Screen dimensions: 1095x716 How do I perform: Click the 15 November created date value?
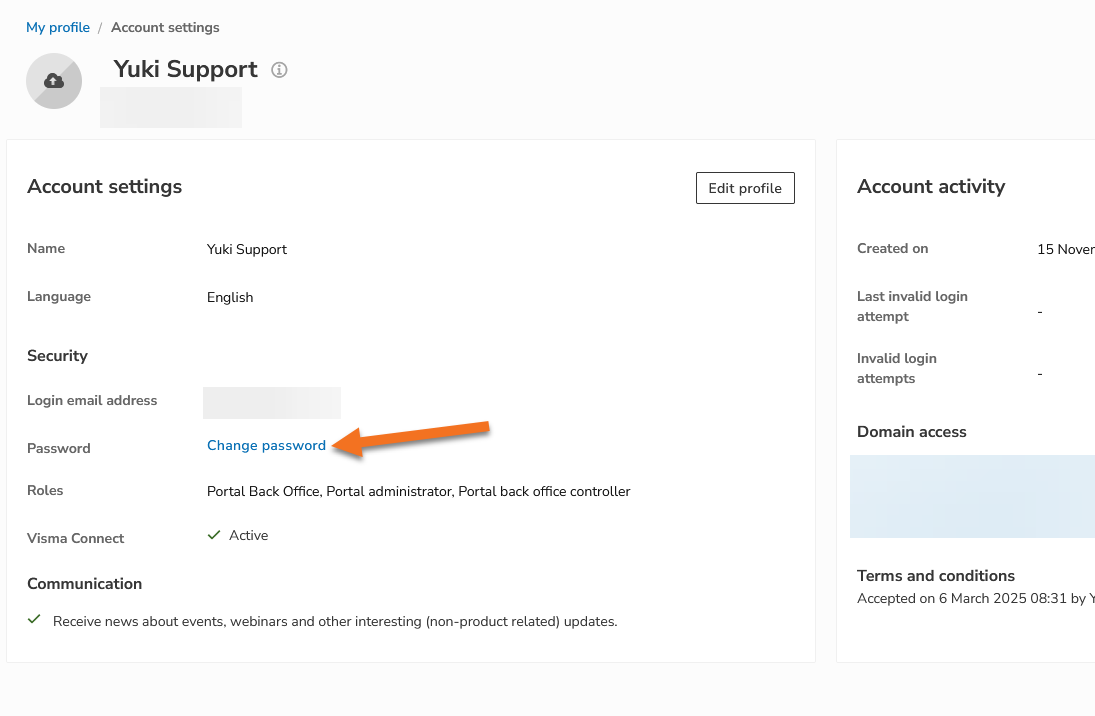pyautogui.click(x=1066, y=249)
